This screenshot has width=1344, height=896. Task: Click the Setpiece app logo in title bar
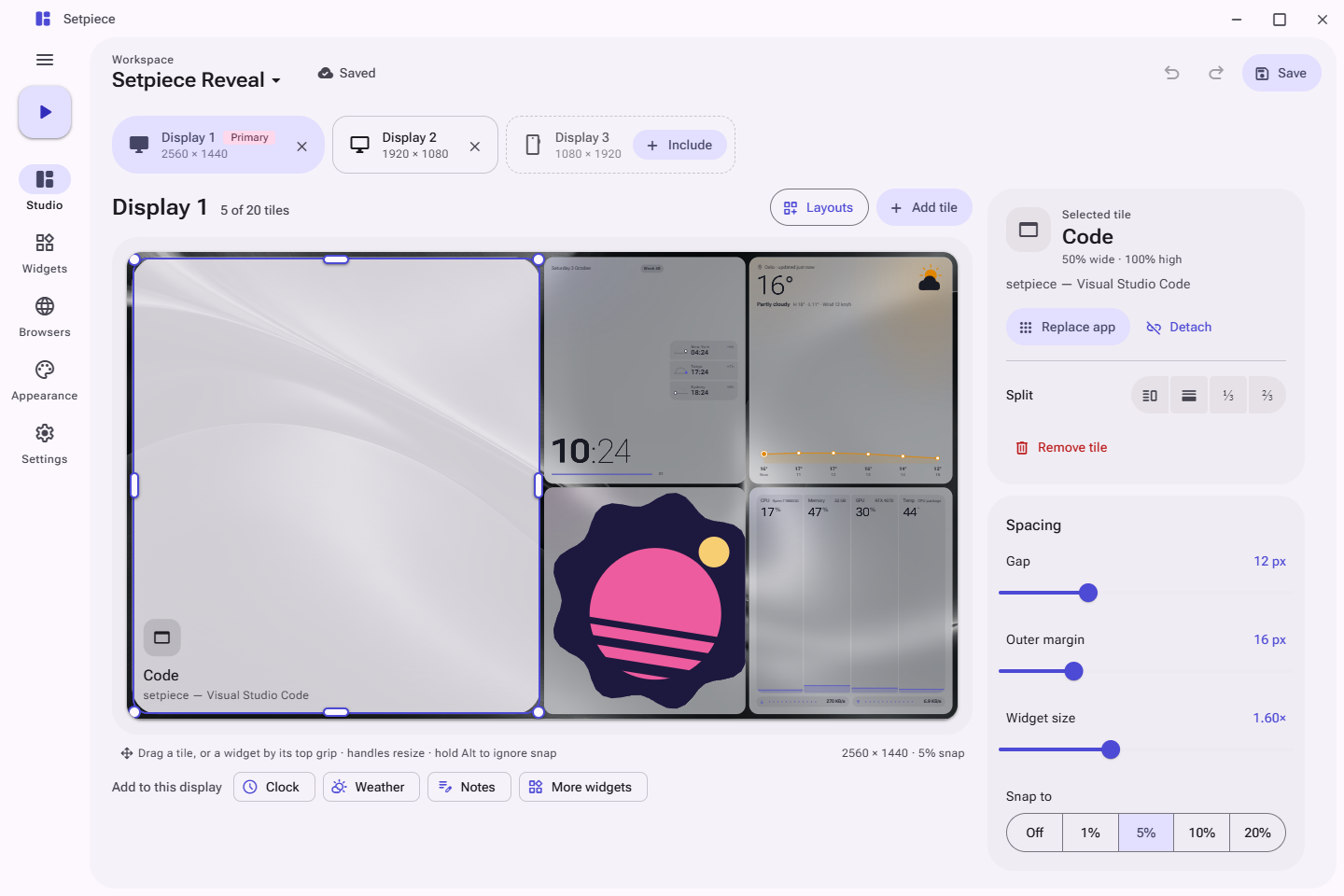(x=43, y=19)
